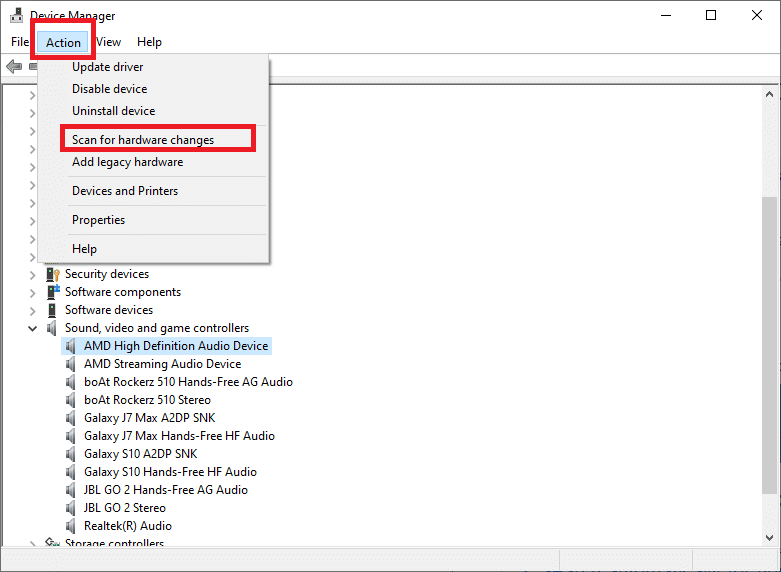Select boAt Rockerz 510 Stereo device

point(147,400)
